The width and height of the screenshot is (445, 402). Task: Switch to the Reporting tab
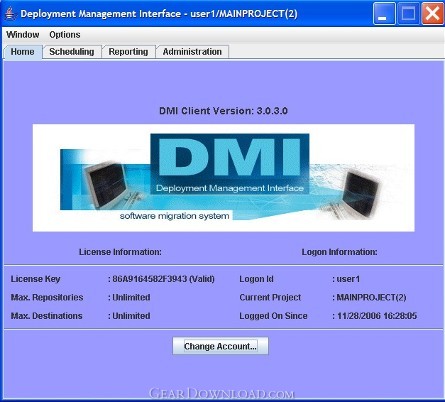[128, 52]
